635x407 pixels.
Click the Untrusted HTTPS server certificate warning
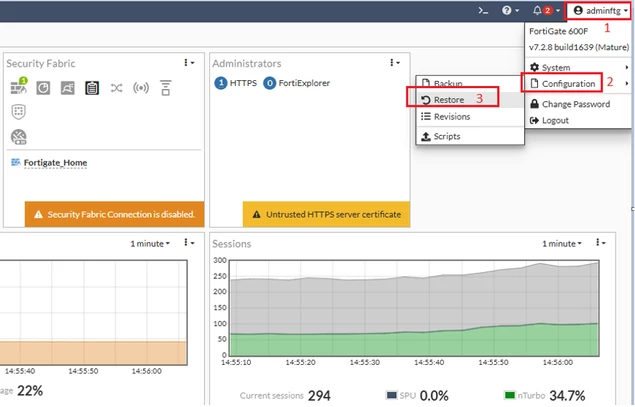click(326, 214)
